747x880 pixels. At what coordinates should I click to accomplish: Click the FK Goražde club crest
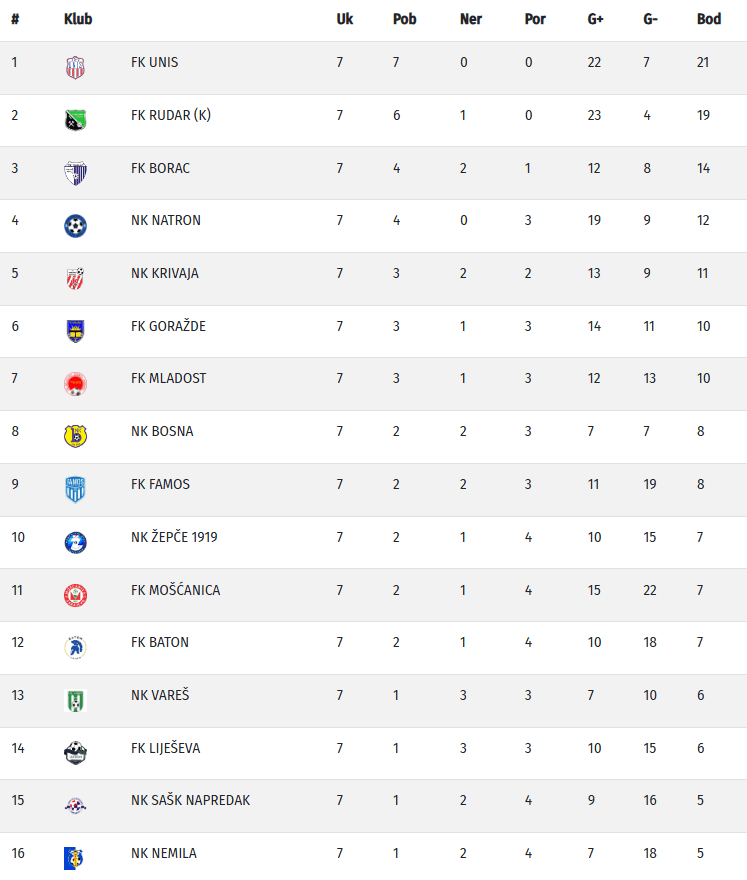[x=75, y=331]
